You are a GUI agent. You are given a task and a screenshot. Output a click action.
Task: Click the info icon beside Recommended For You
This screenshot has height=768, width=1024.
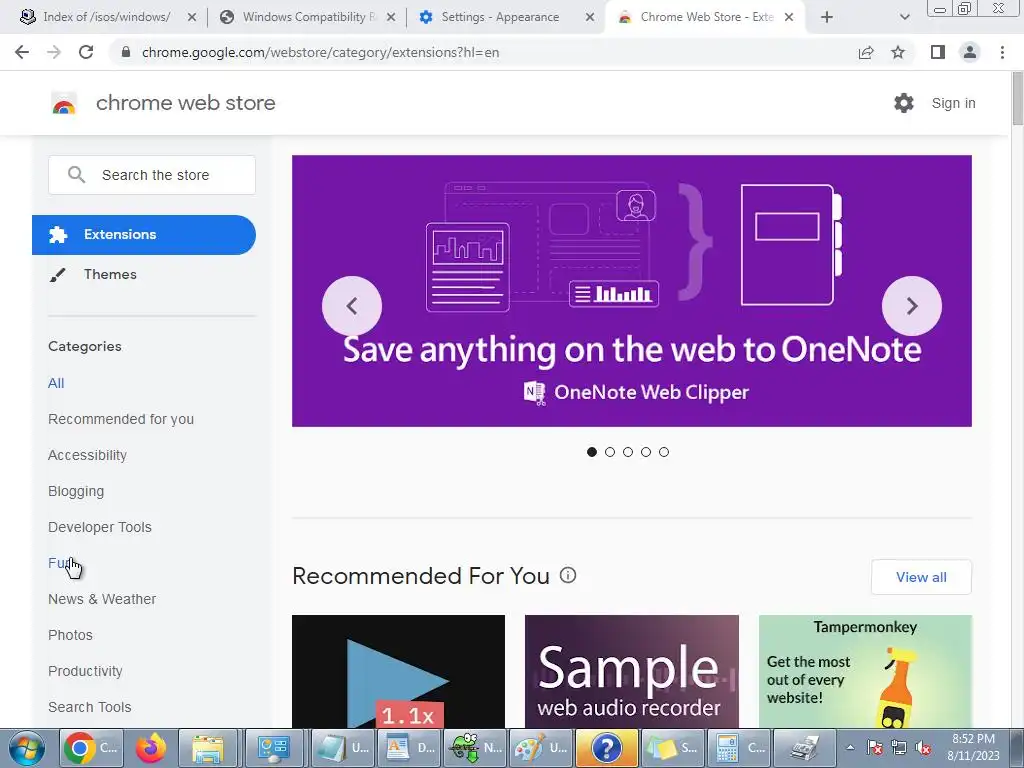pyautogui.click(x=568, y=575)
